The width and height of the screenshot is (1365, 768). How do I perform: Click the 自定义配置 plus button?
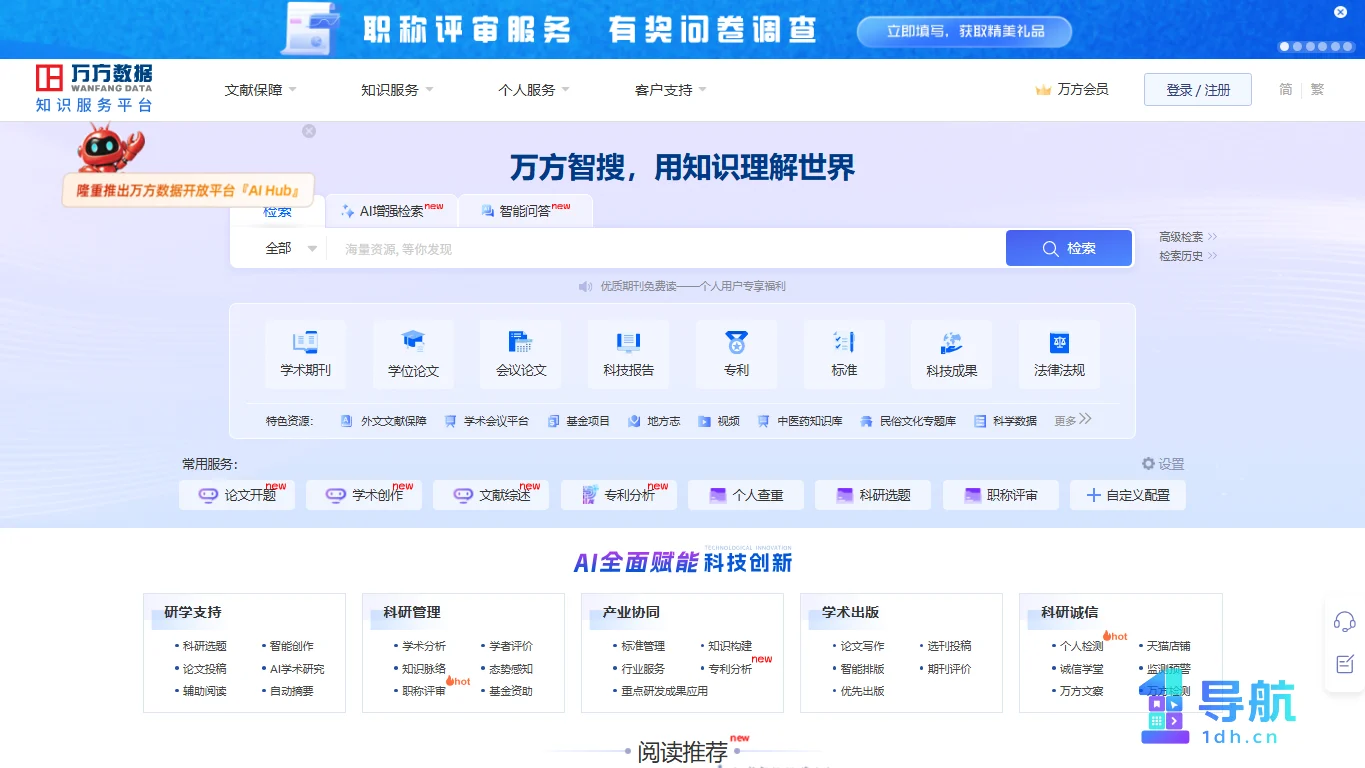click(1128, 495)
